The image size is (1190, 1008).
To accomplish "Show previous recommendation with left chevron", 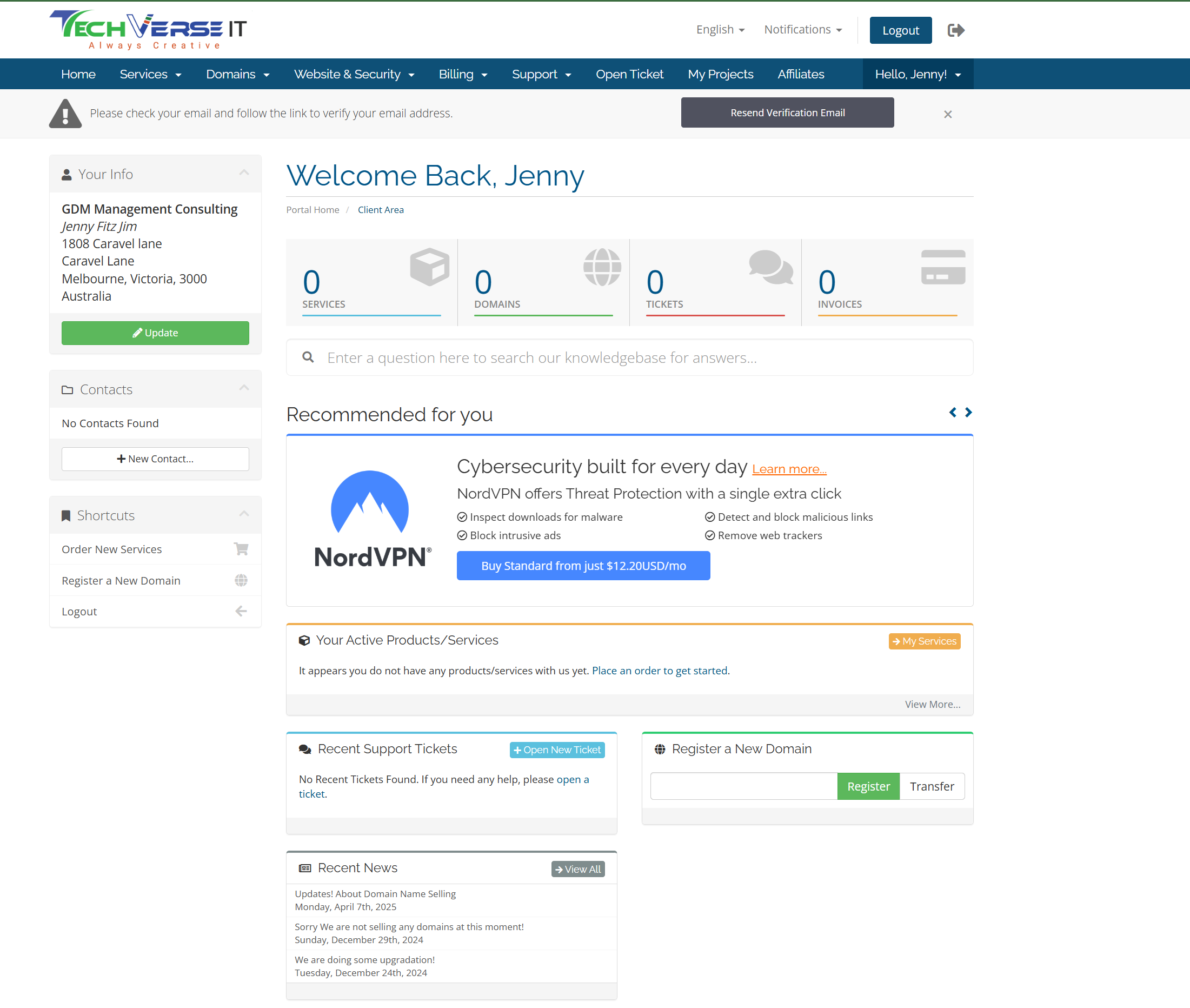I will point(952,412).
